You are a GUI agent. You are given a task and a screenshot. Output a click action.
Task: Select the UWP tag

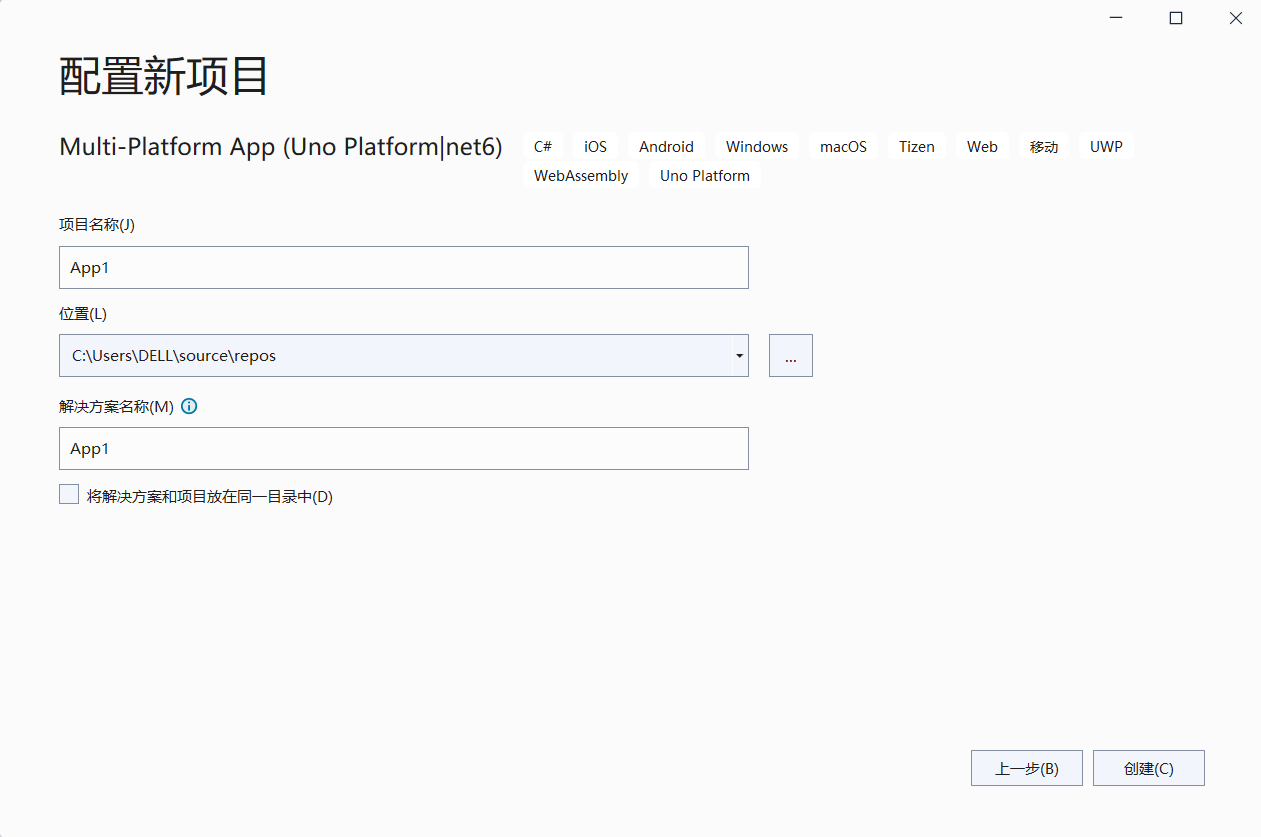[1106, 146]
